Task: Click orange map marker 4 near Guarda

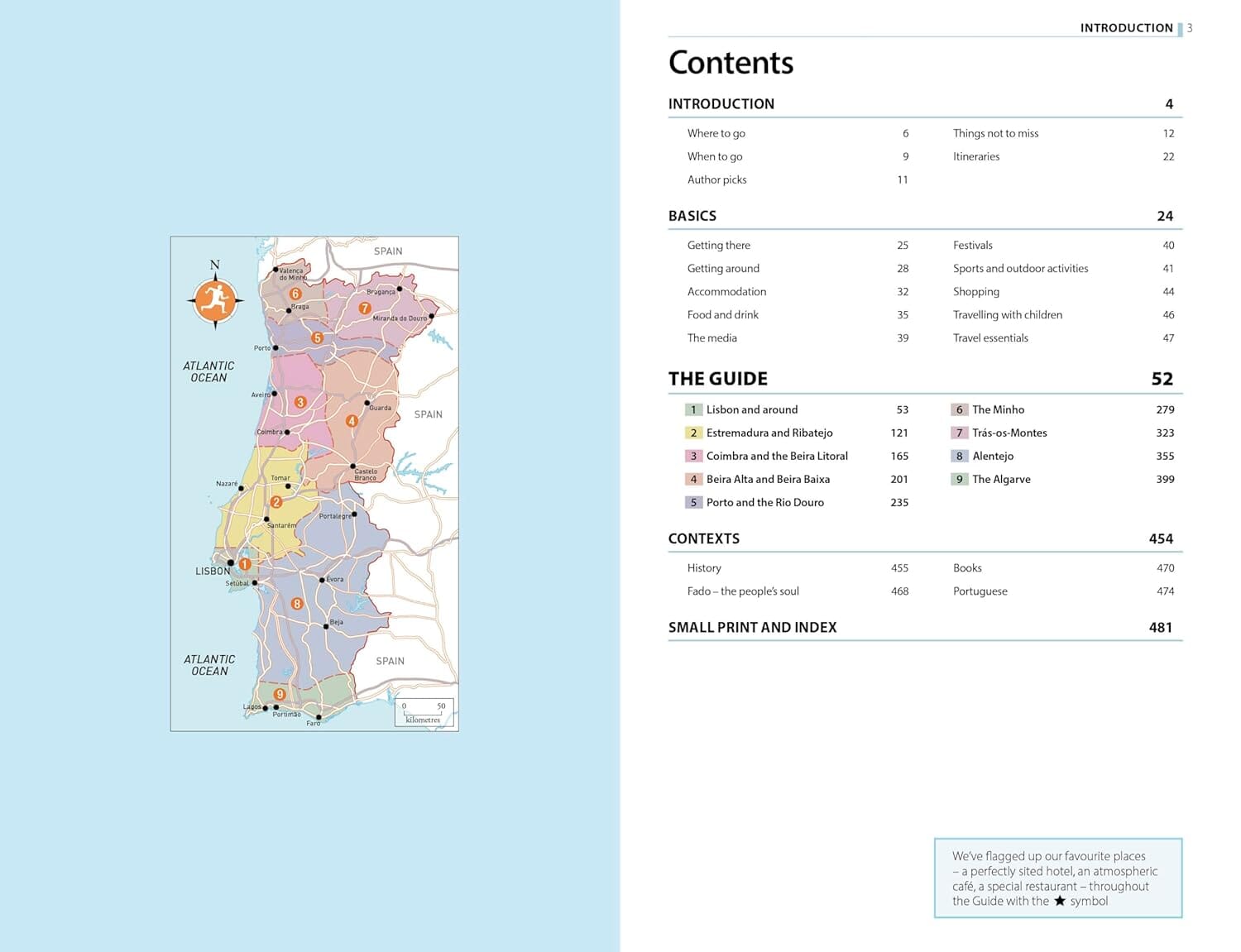Action: click(352, 421)
